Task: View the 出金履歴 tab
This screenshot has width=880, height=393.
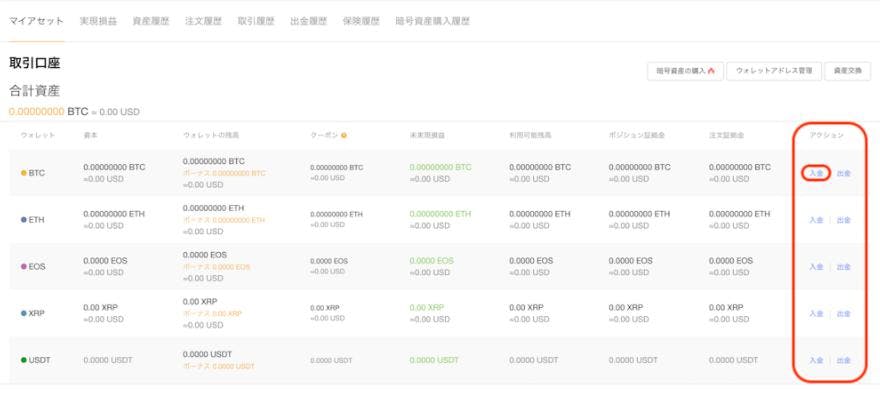Action: (308, 21)
